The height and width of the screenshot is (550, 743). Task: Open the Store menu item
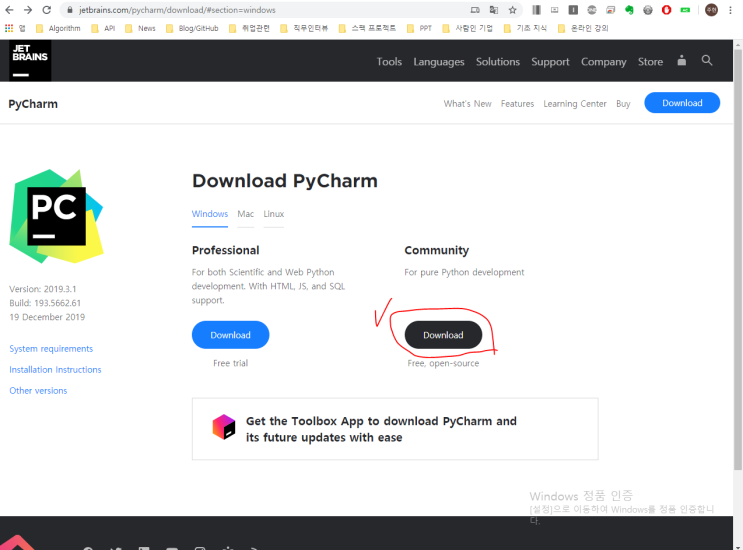coord(650,62)
